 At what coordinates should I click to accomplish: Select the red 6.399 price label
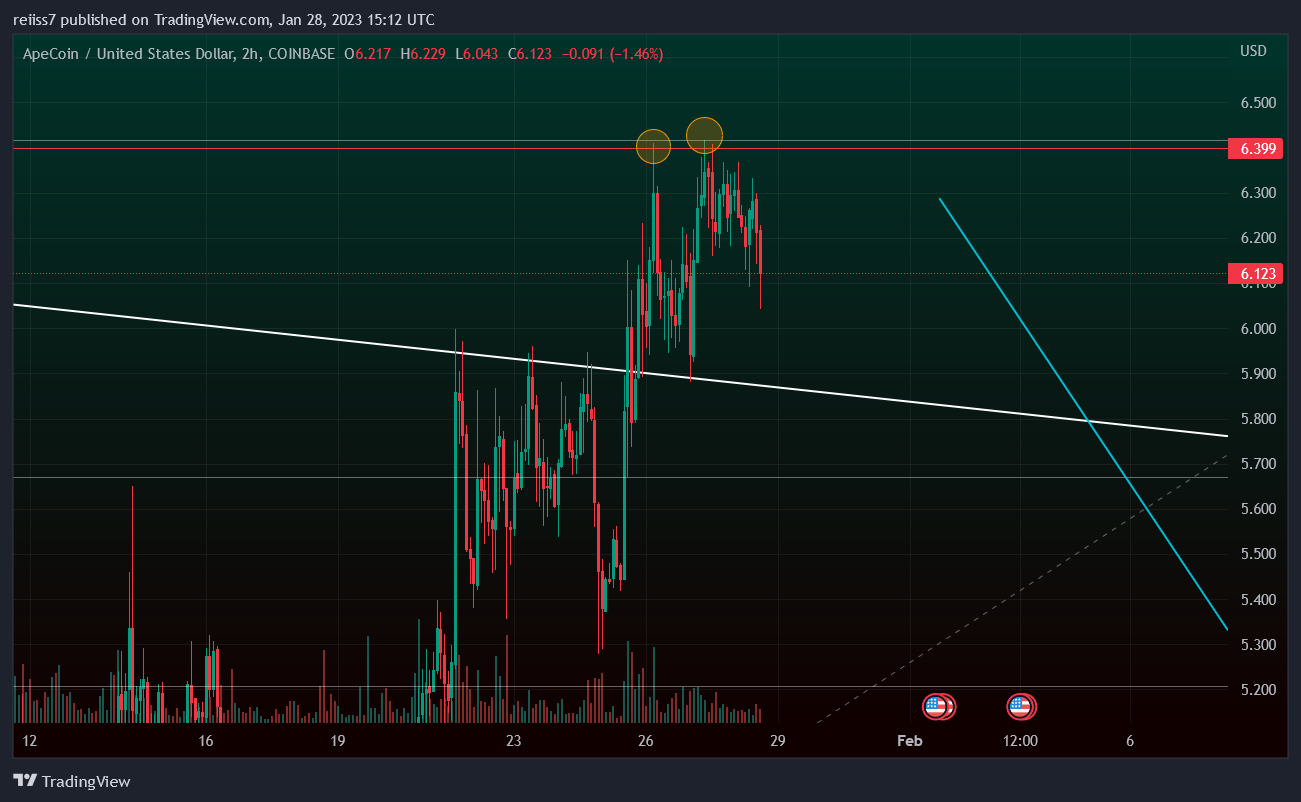click(1254, 149)
